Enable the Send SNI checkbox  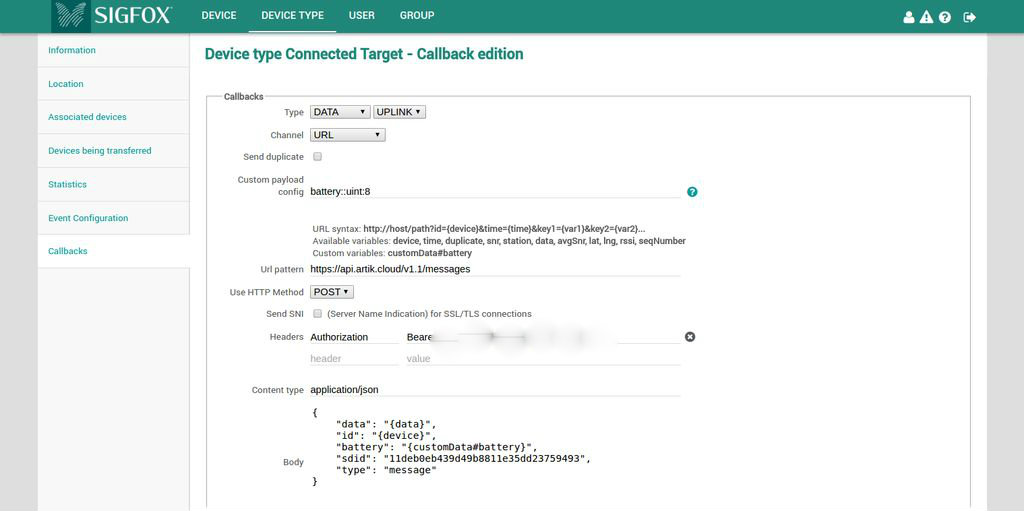click(x=317, y=314)
